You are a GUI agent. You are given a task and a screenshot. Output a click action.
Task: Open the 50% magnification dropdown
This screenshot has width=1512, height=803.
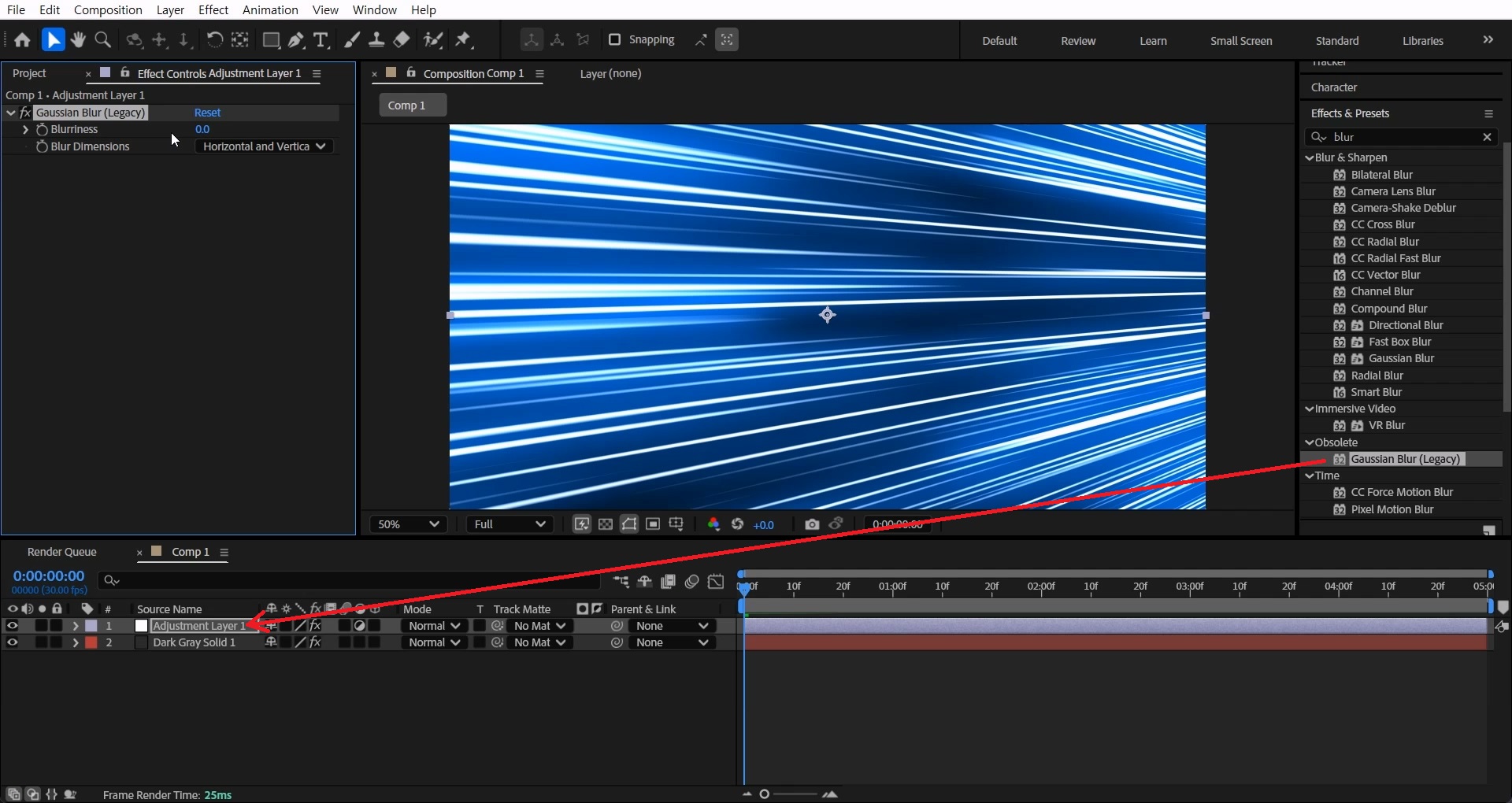[x=408, y=524]
